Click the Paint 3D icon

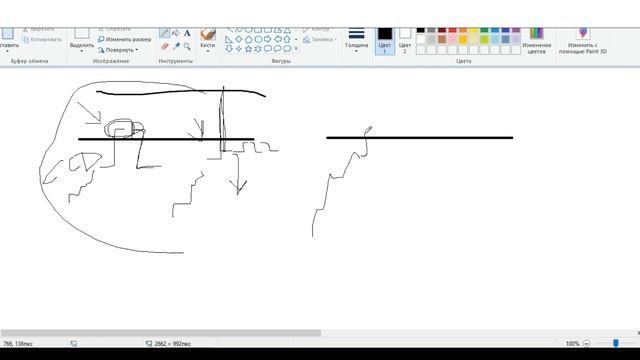click(x=583, y=33)
